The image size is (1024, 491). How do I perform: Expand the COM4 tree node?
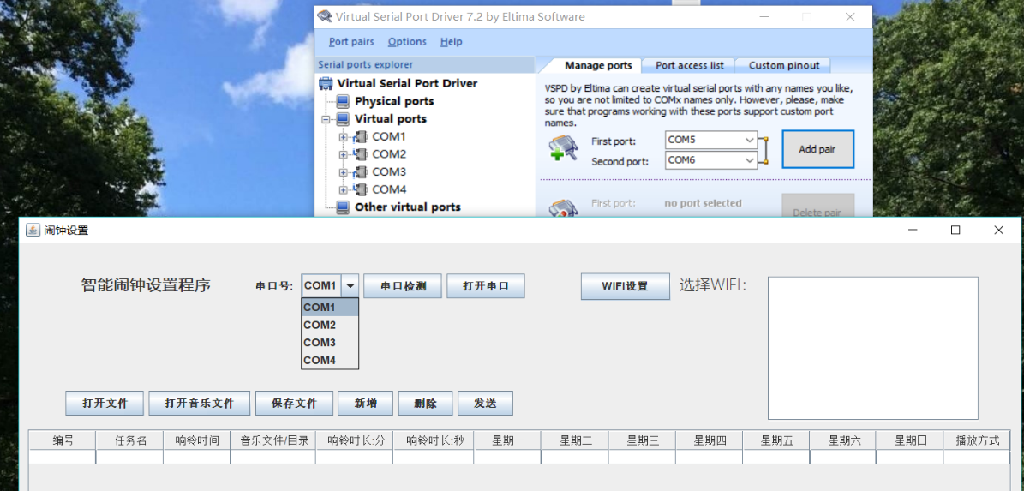[x=343, y=190]
